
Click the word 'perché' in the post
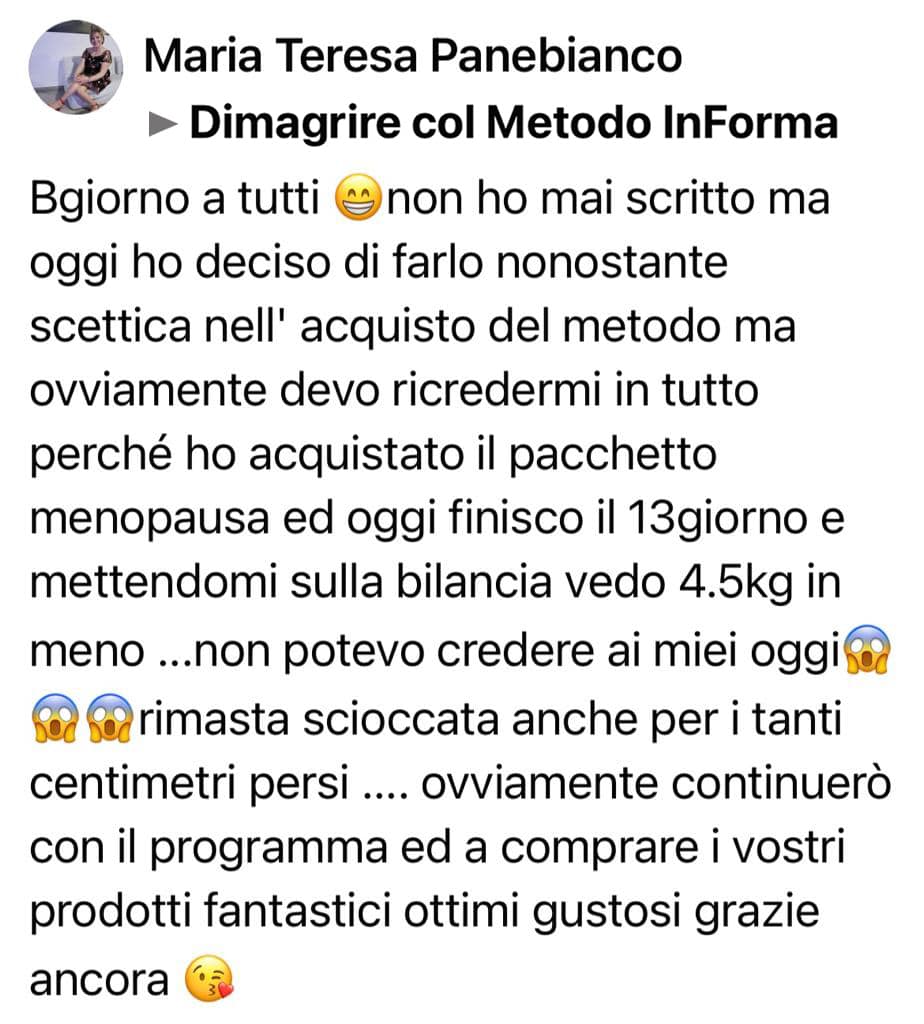click(x=101, y=455)
